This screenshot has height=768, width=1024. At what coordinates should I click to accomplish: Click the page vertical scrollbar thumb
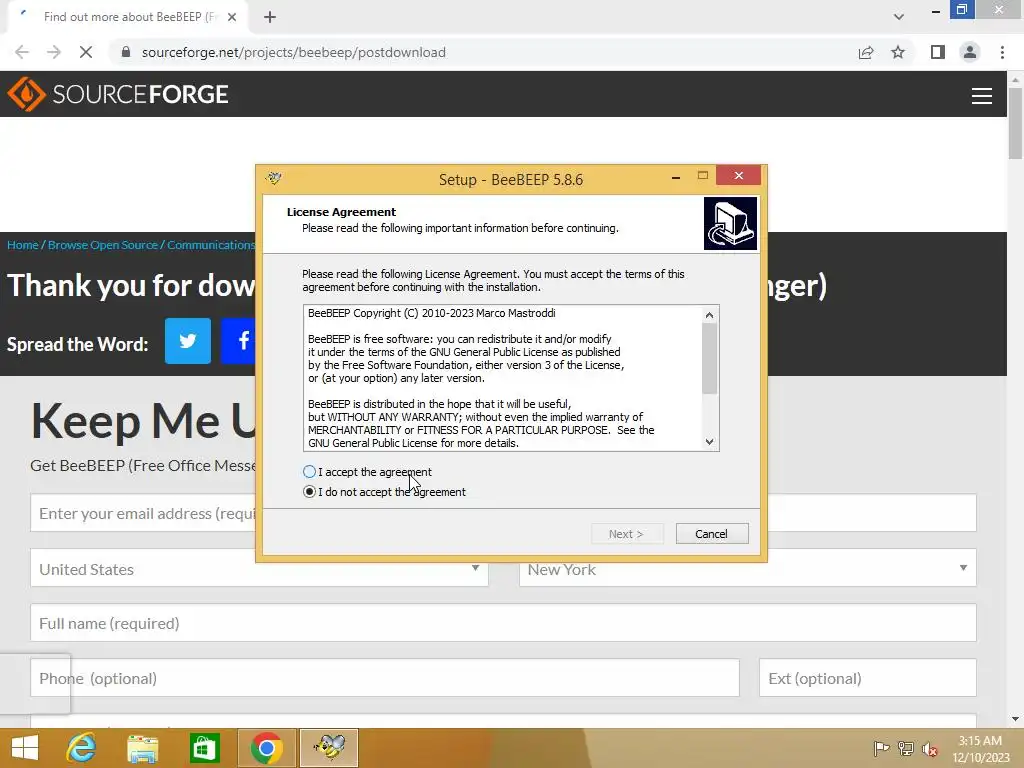1015,123
